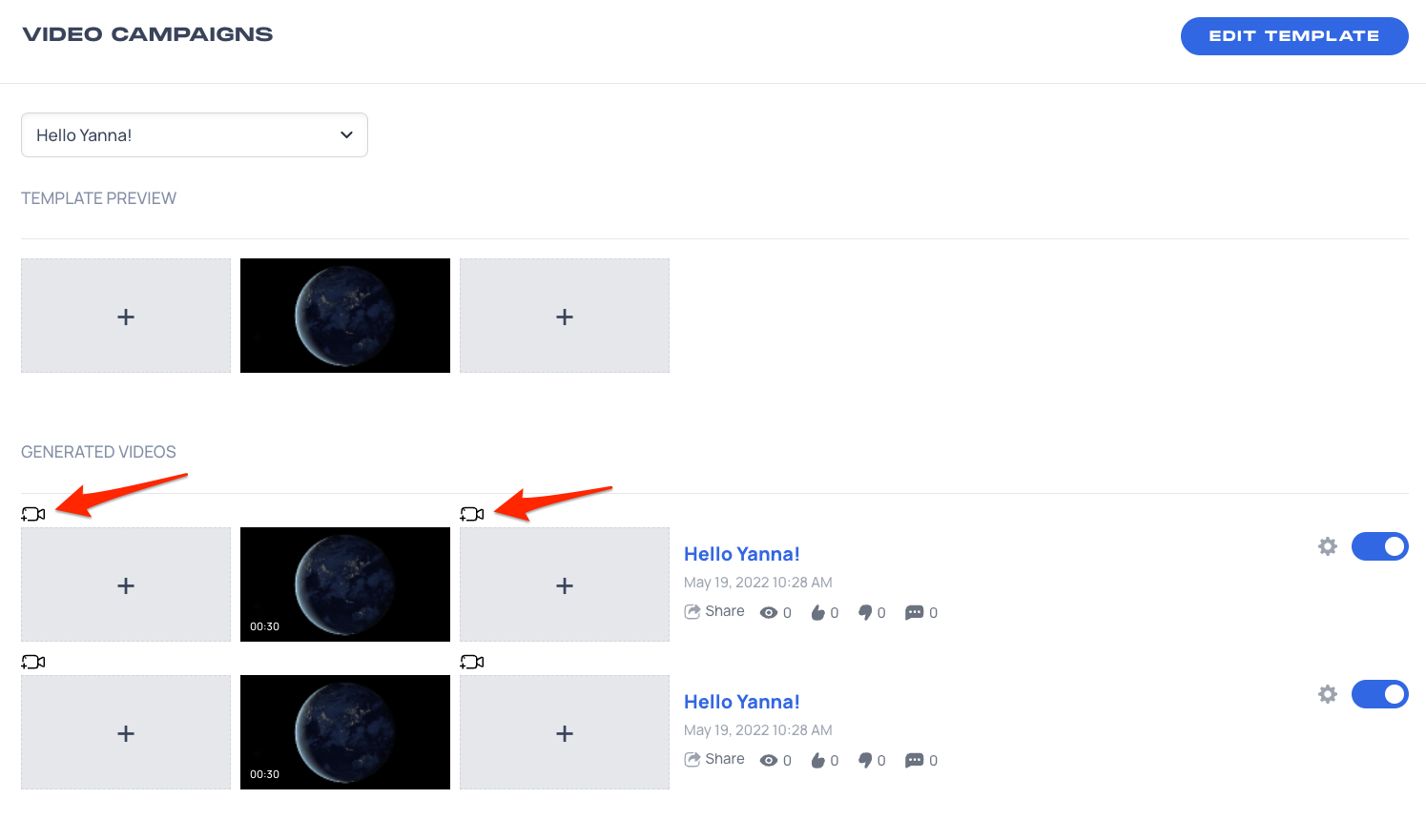Viewport: 1426px width, 840px height.
Task: Open comments icon on first video
Action: click(x=914, y=613)
